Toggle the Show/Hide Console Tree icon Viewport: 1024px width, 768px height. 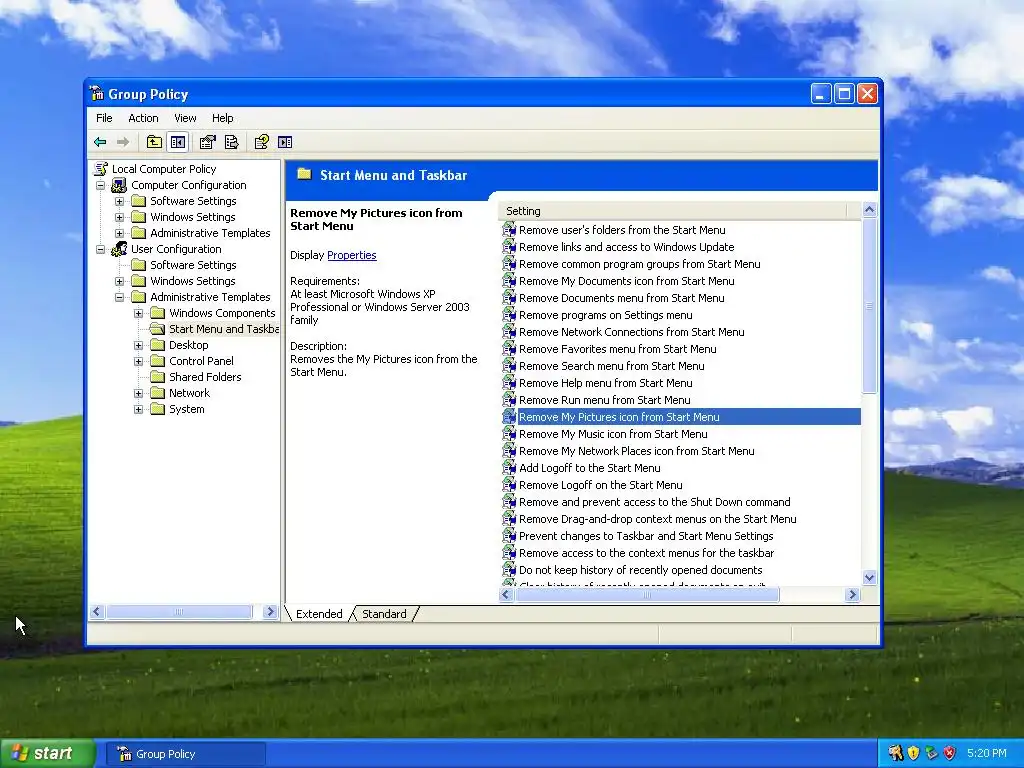pyautogui.click(x=178, y=142)
